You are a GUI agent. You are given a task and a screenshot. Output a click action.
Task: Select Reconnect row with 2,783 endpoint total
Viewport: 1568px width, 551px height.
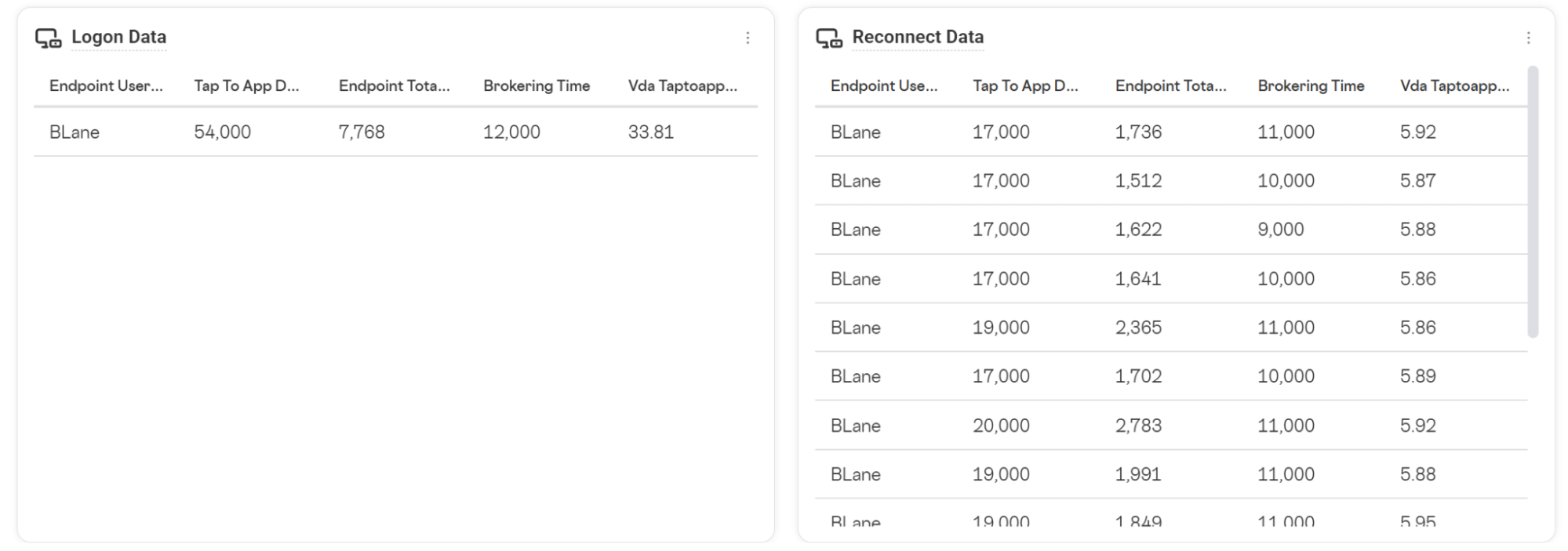pyautogui.click(x=1171, y=426)
